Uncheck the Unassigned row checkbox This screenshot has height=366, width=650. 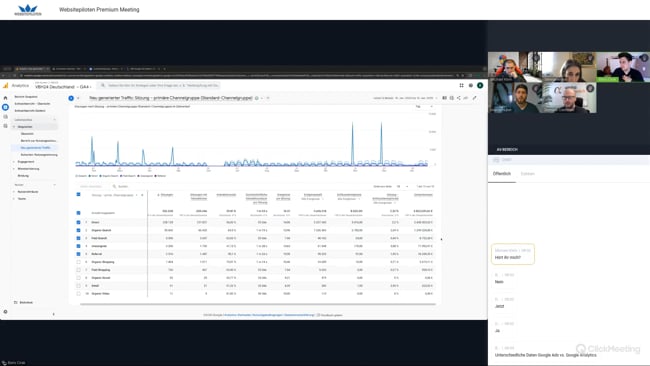(78, 246)
